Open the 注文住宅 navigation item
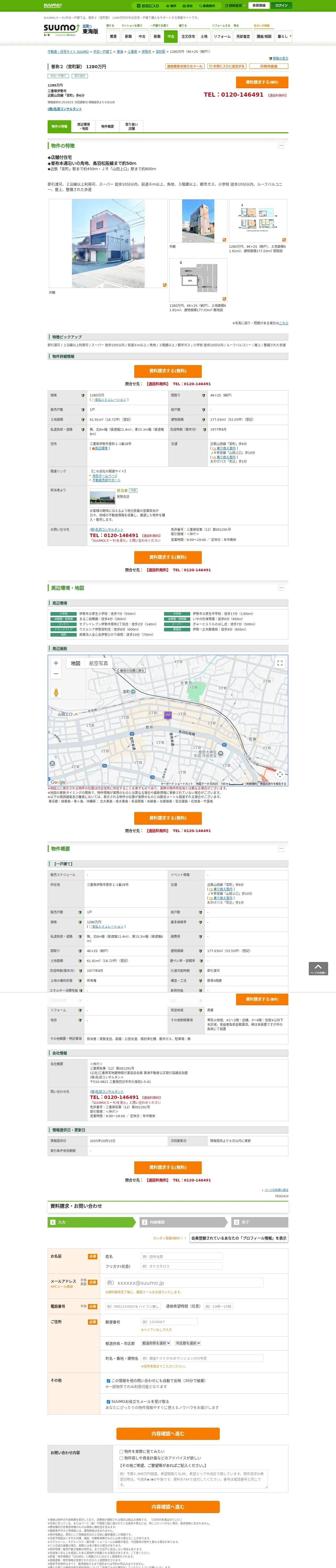This screenshot has width=336, height=1568. pos(188,37)
